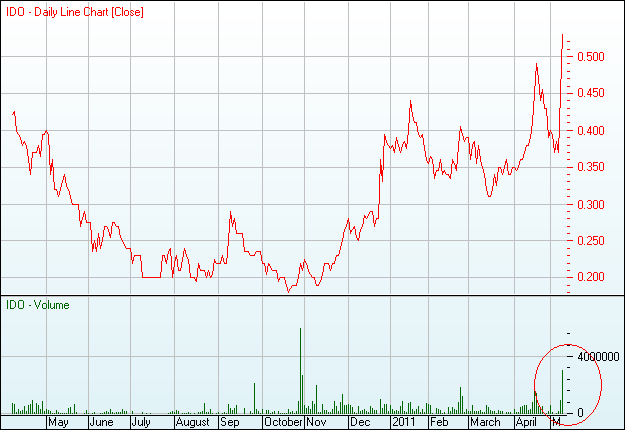Select the August label on the date axis
Viewport: 625px width, 430px height.
(x=193, y=422)
